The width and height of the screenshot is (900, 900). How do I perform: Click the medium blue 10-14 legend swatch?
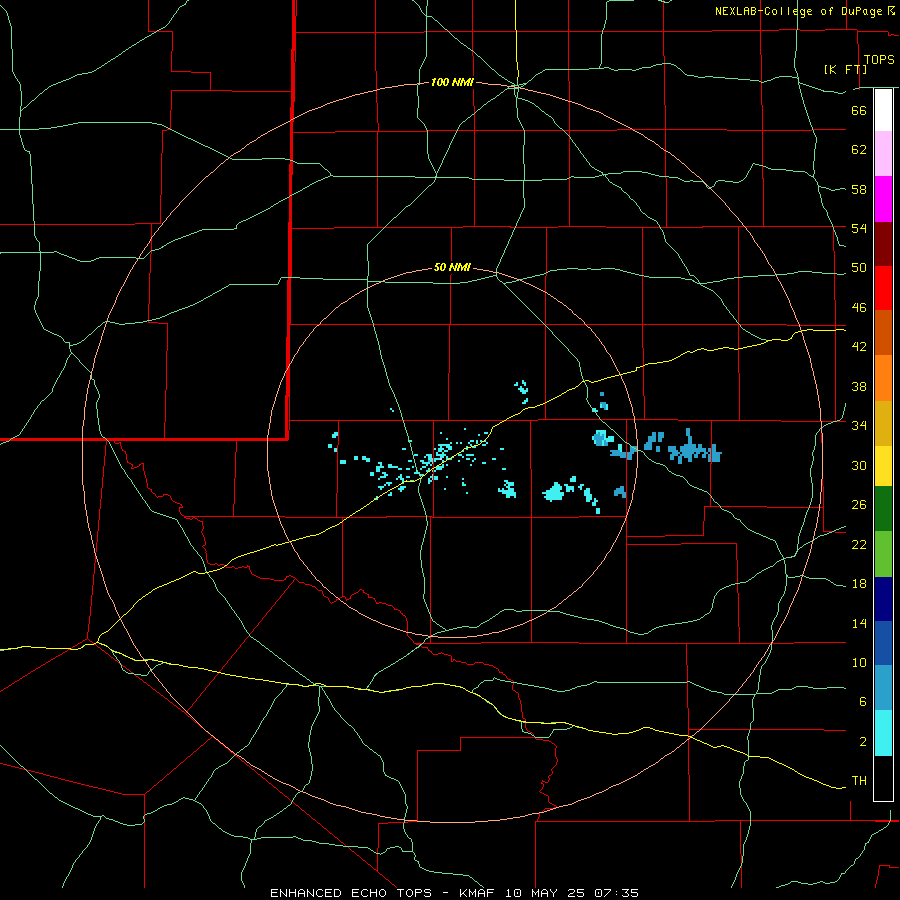click(883, 643)
